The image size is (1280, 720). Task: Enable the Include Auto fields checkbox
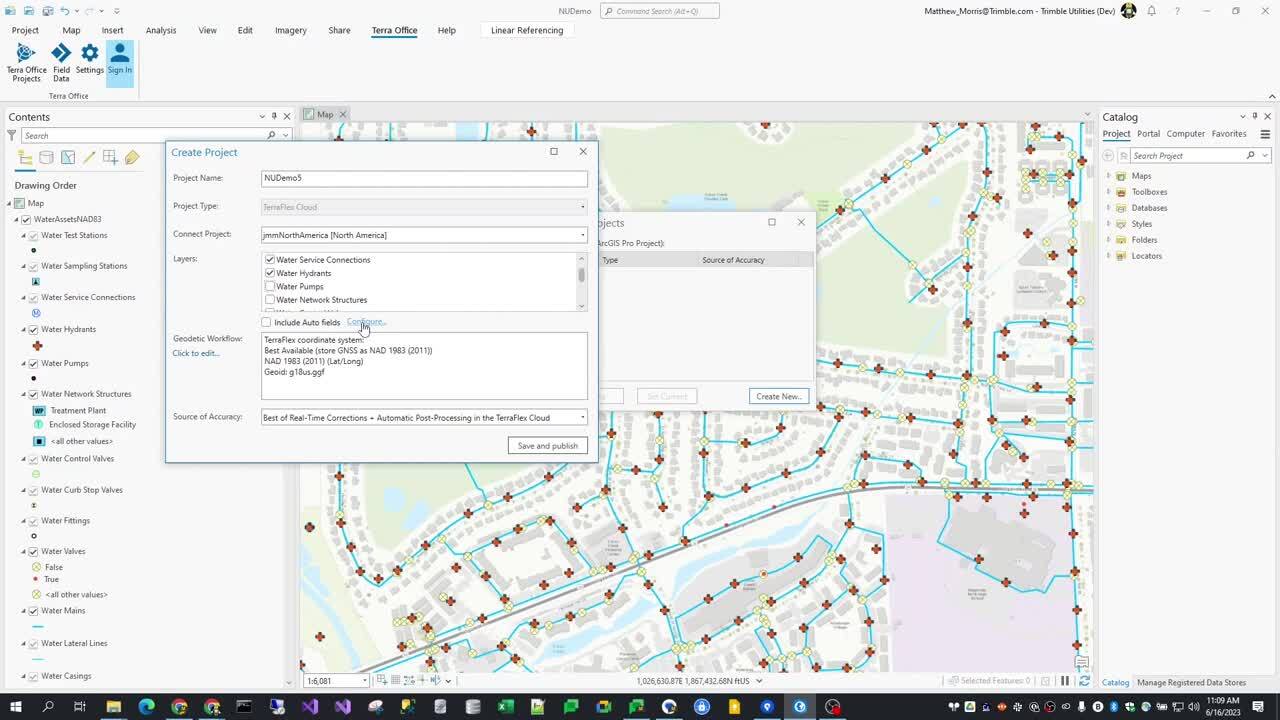(x=266, y=323)
